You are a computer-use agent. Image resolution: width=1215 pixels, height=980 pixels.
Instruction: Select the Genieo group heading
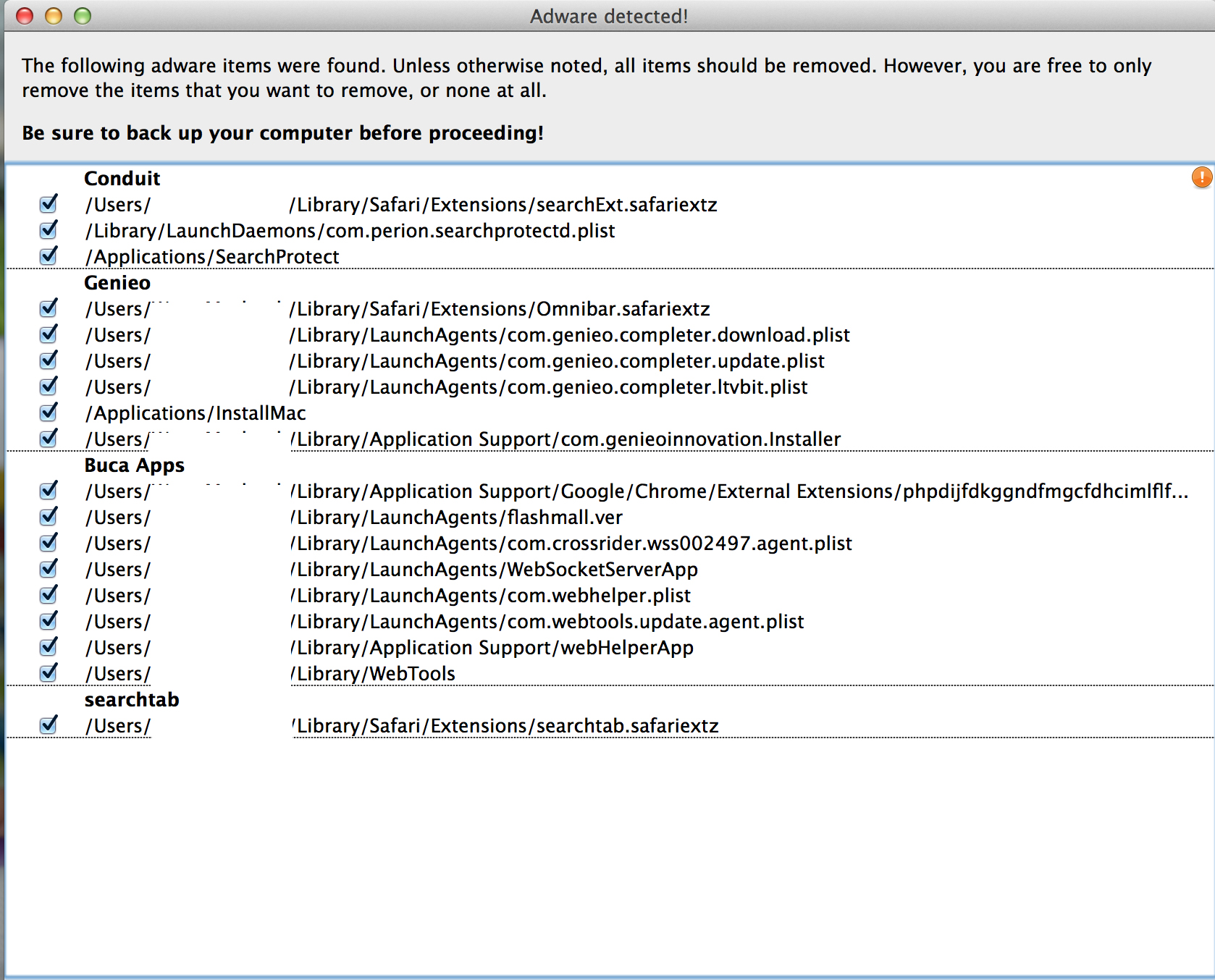[117, 283]
